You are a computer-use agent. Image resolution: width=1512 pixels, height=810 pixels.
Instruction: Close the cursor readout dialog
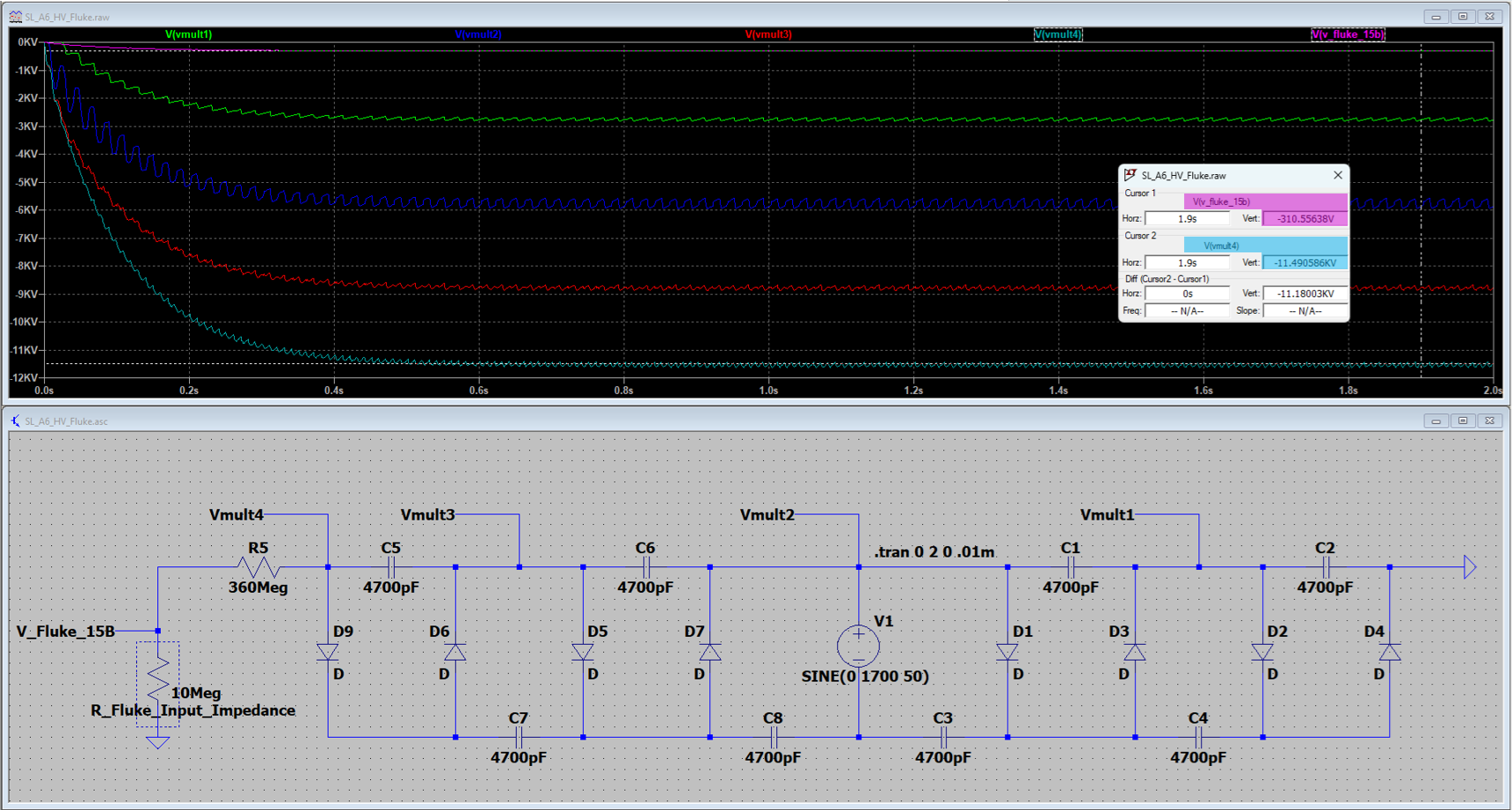(x=1338, y=175)
